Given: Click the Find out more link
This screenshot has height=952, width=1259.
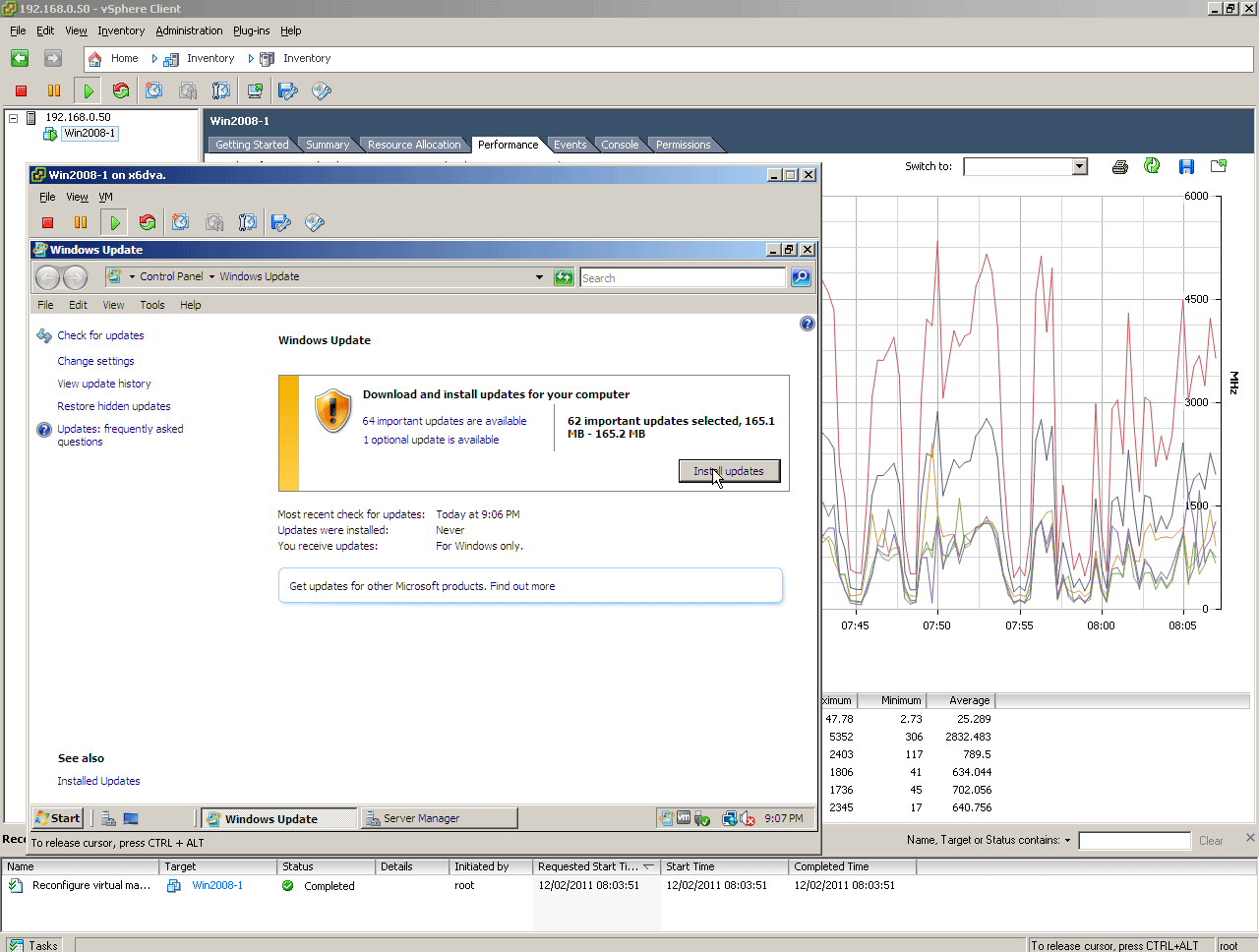Looking at the screenshot, I should click(522, 586).
